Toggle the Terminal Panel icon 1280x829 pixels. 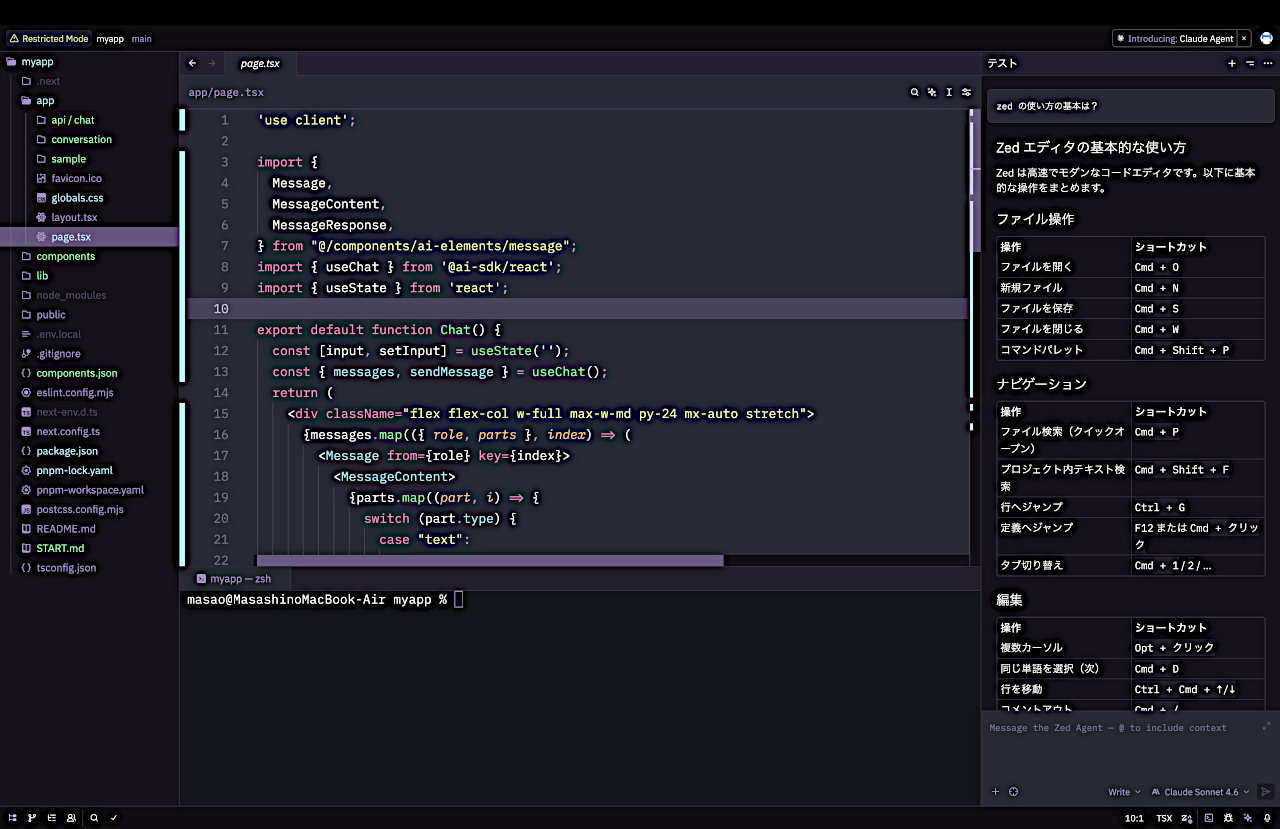click(x=1209, y=818)
